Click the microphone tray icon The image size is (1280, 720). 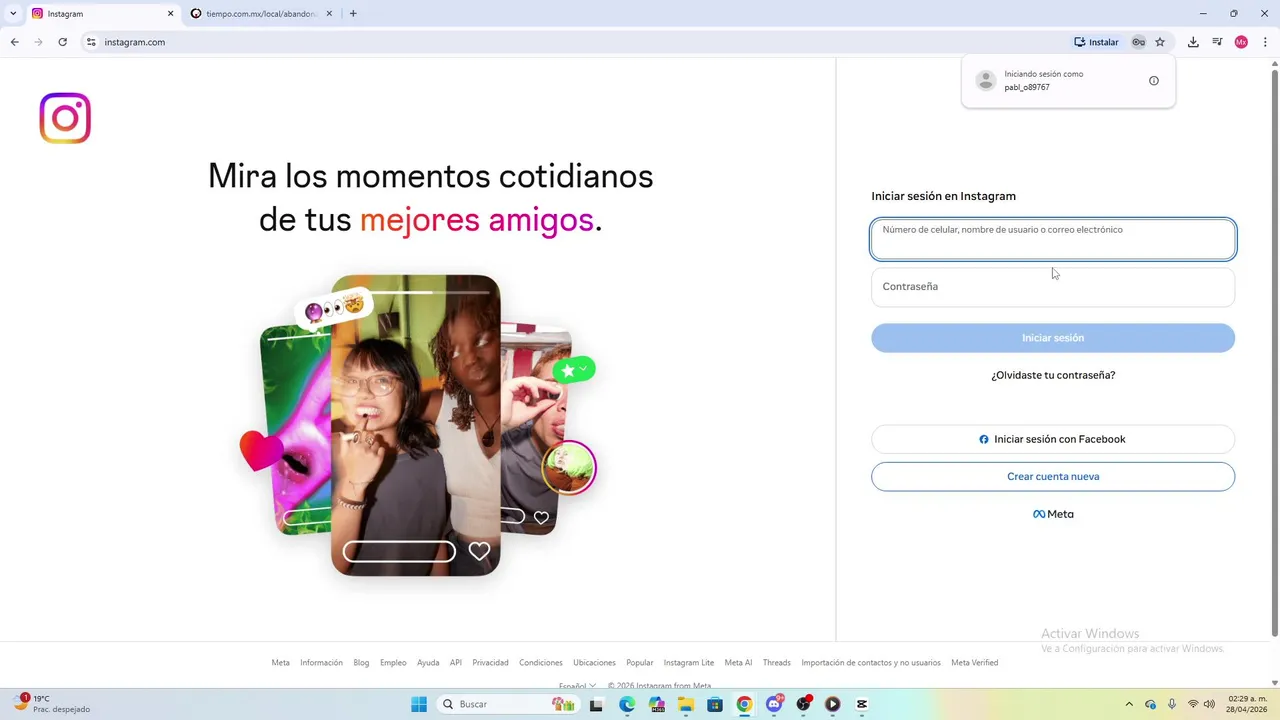[1172, 704]
